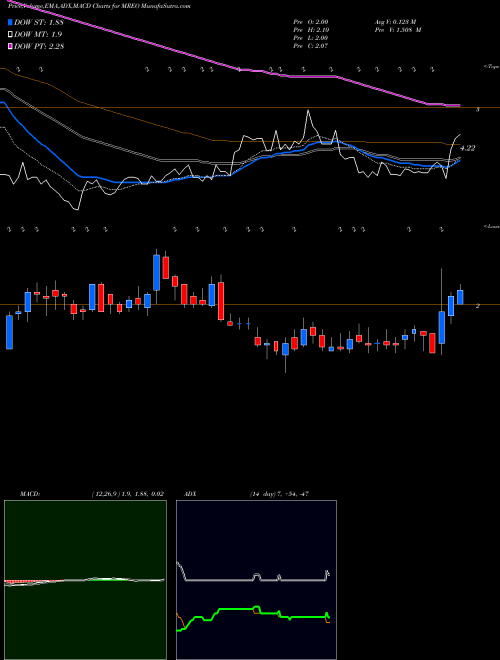The width and height of the screenshot is (500, 660).
Task: Select the 'DOW ST: 1.88' legend label
Action: point(39,22)
